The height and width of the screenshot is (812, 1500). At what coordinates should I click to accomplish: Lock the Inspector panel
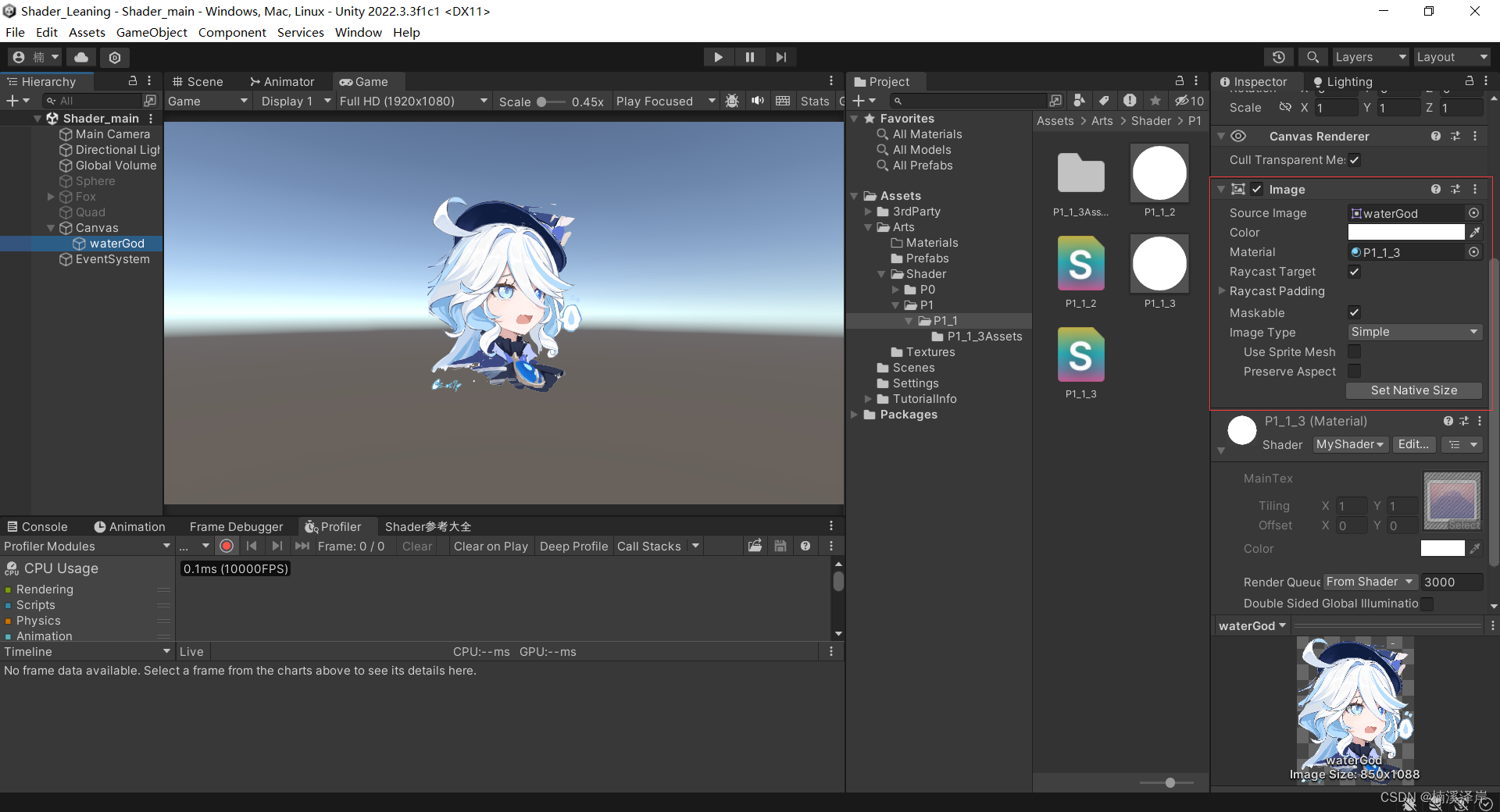point(1470,81)
